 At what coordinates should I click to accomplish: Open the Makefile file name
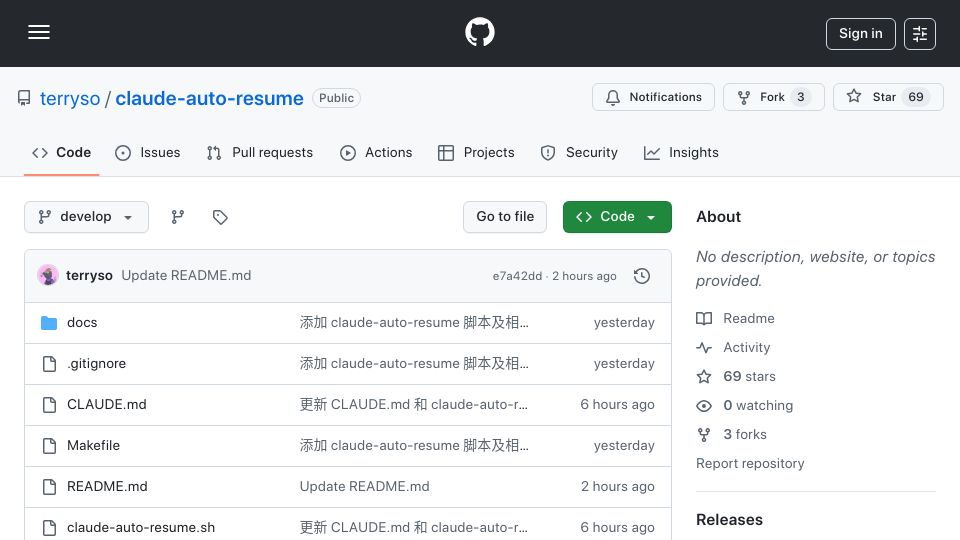[x=93, y=446]
